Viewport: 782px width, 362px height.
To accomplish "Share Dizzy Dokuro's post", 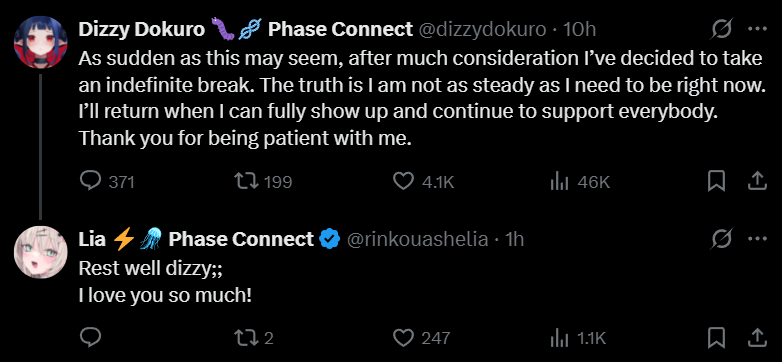I will [x=756, y=181].
